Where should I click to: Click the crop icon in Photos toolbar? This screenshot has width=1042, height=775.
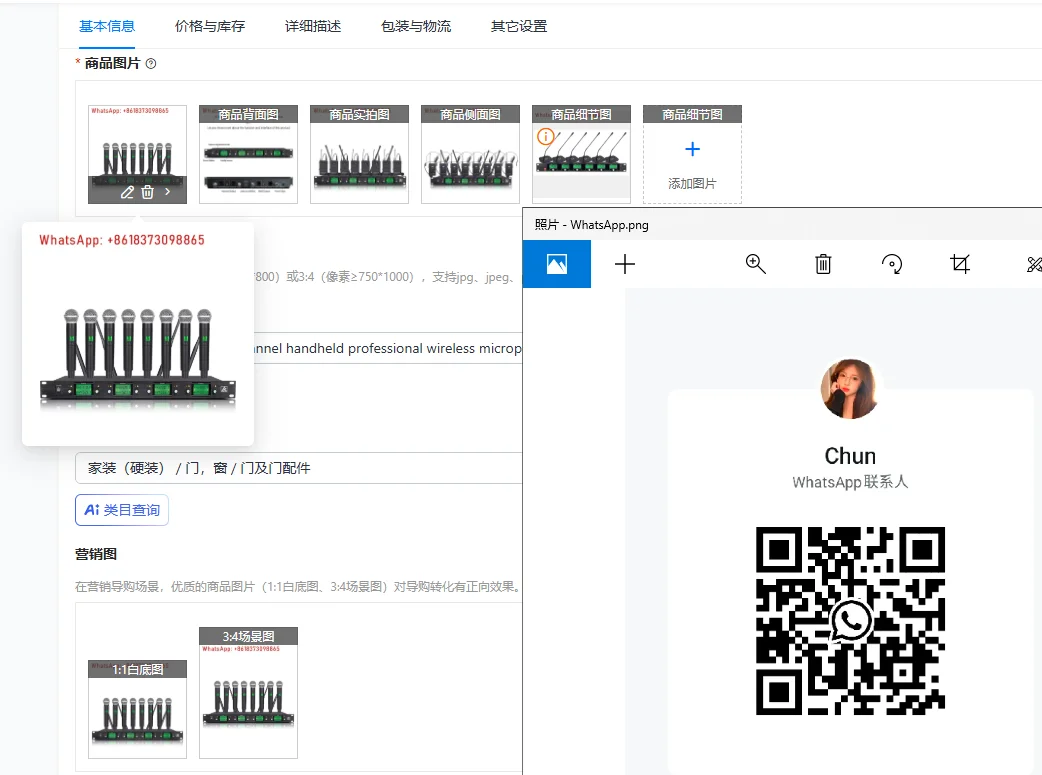pos(960,264)
